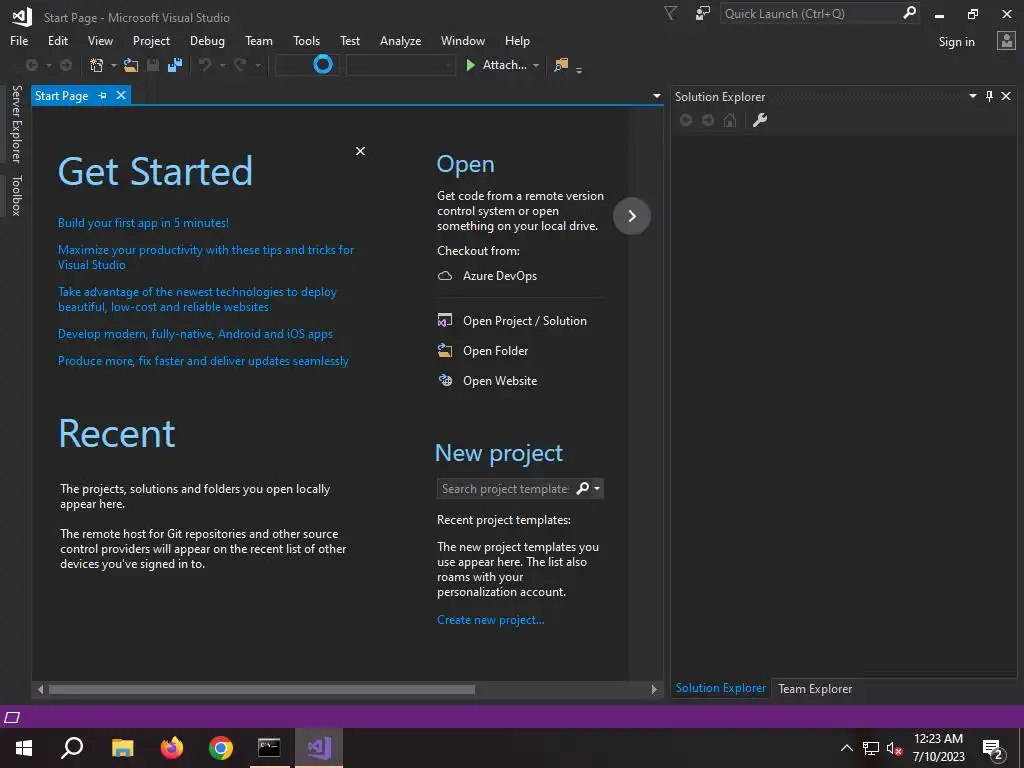Switch to the Team Explorer tab

point(814,688)
